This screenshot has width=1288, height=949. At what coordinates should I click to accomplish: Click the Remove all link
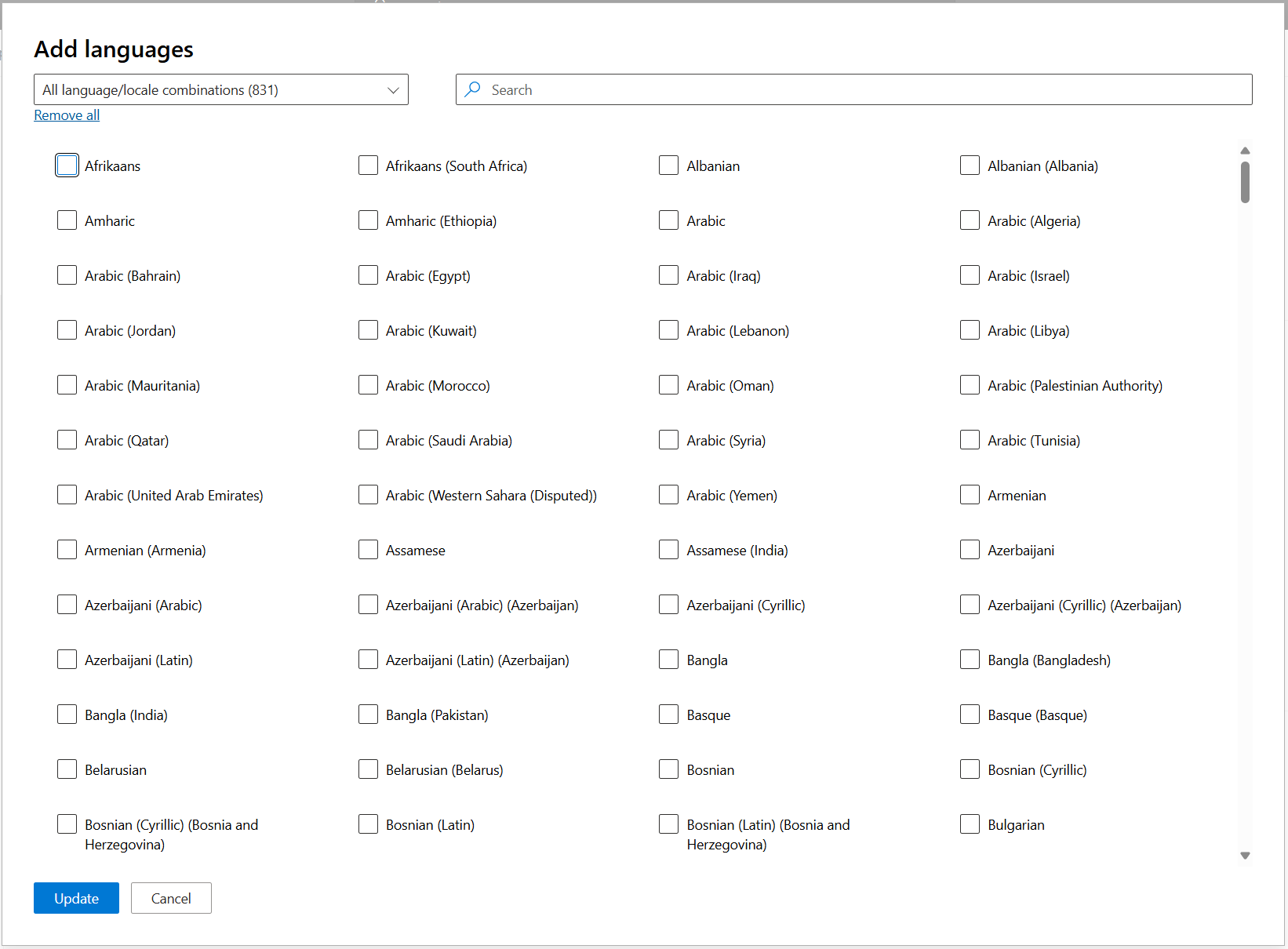[67, 115]
